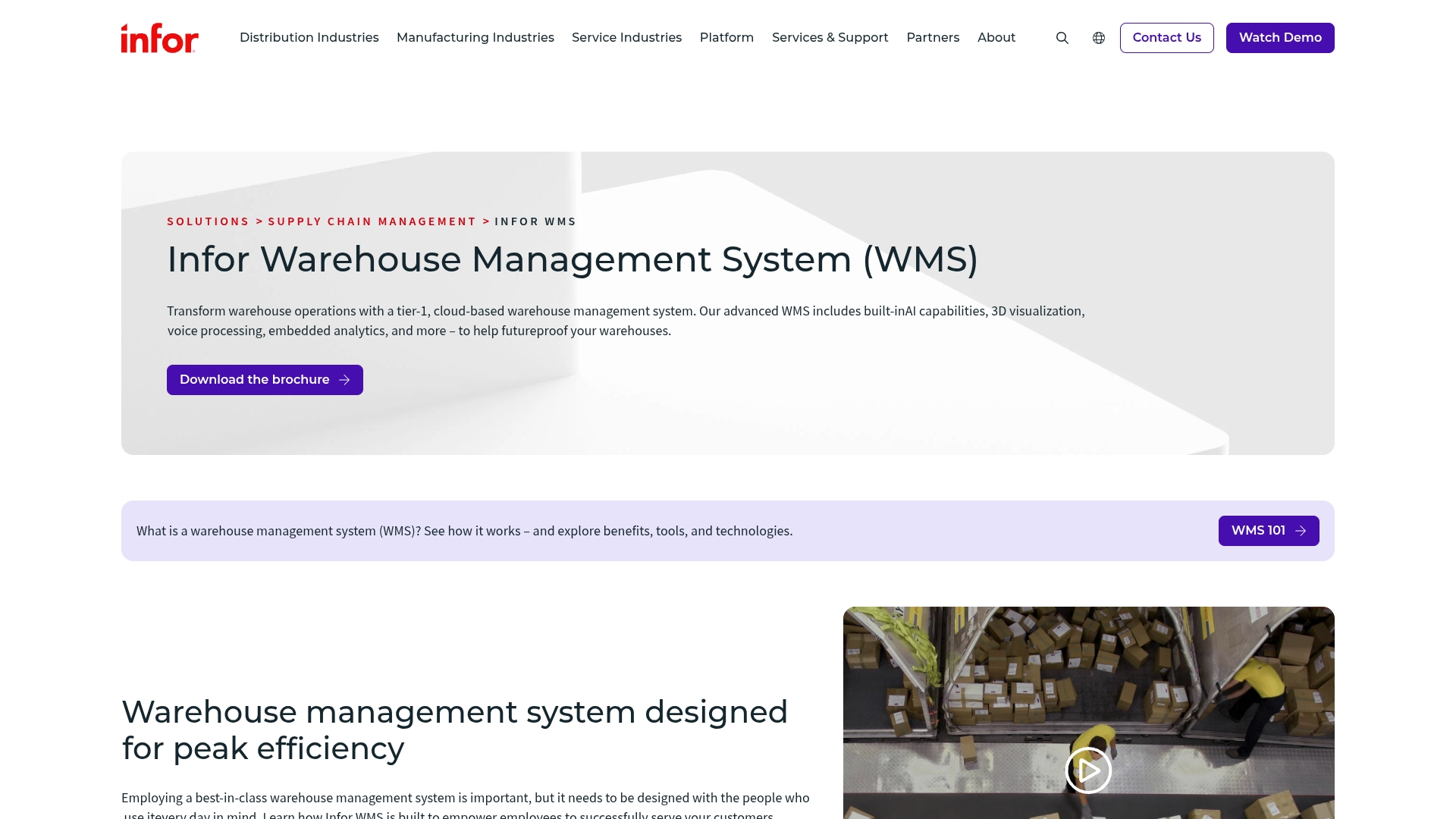Open the globe language selector
The width and height of the screenshot is (1456, 819).
[x=1099, y=38]
